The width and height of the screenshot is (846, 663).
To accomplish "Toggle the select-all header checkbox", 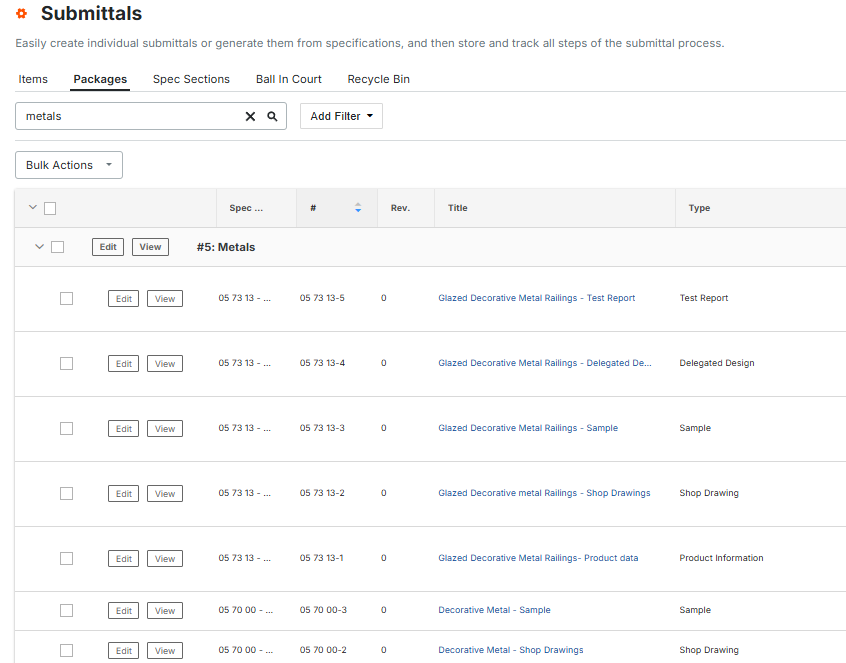I will 50,208.
